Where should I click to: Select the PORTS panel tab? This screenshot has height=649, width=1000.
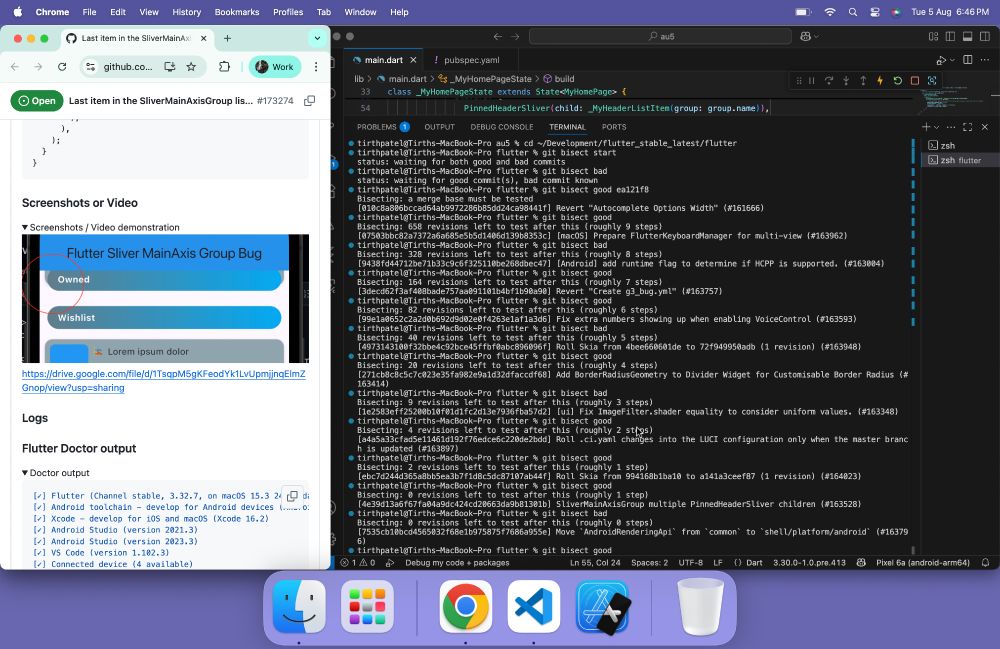614,127
